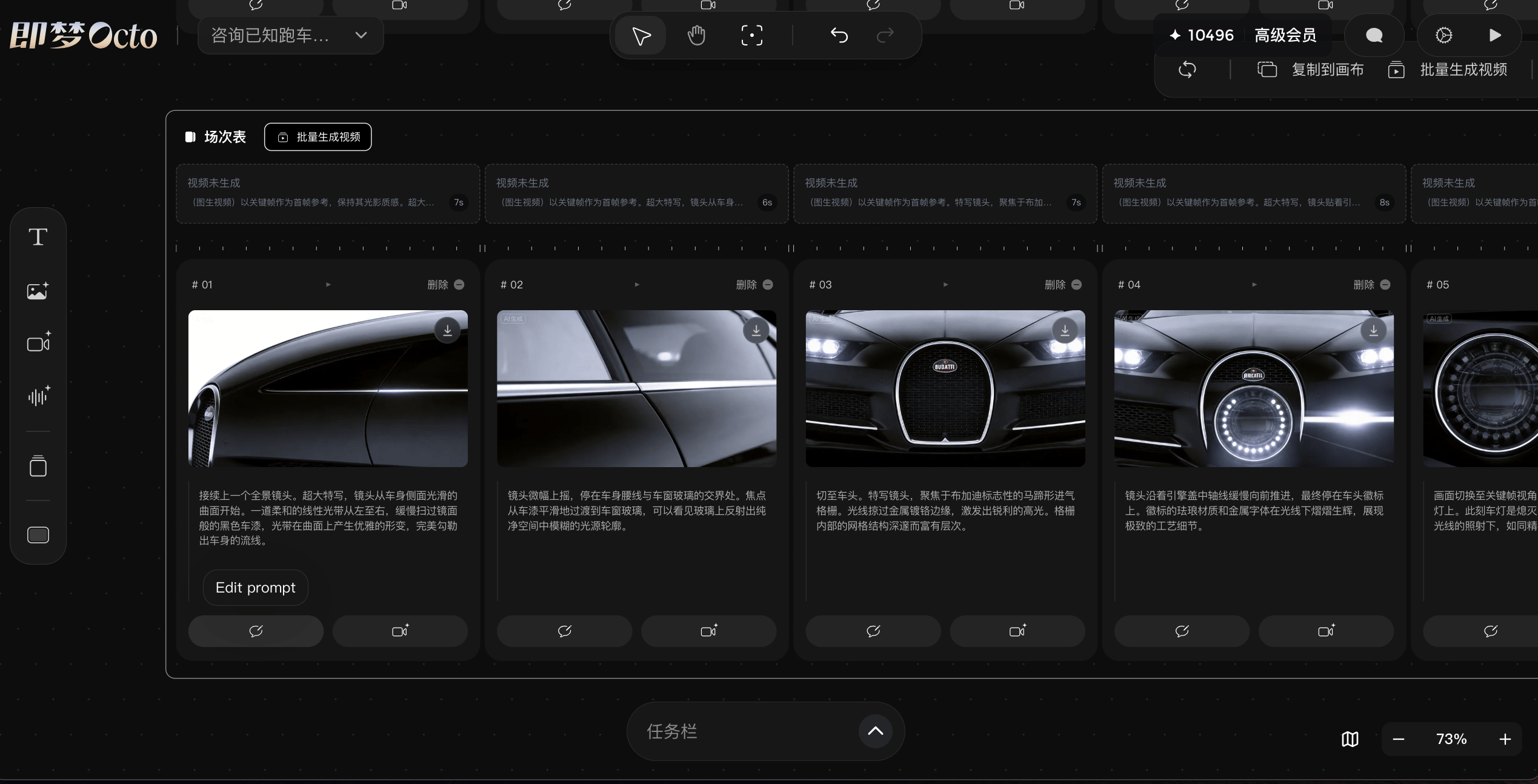Select the Text tool in left sidebar
The width and height of the screenshot is (1538, 784).
(x=38, y=237)
